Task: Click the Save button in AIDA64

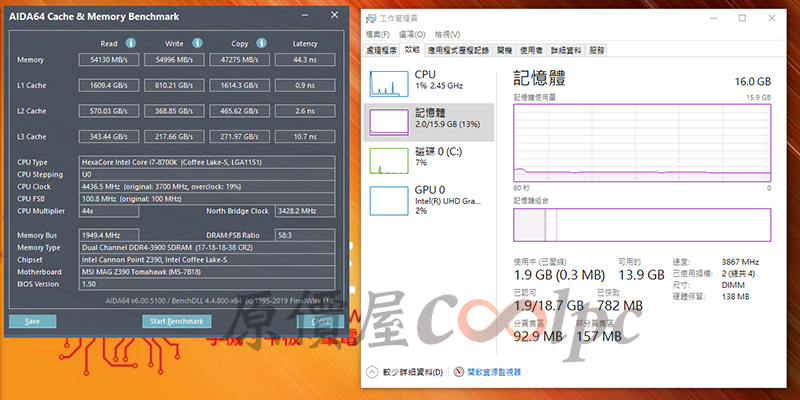Action: pos(33,321)
